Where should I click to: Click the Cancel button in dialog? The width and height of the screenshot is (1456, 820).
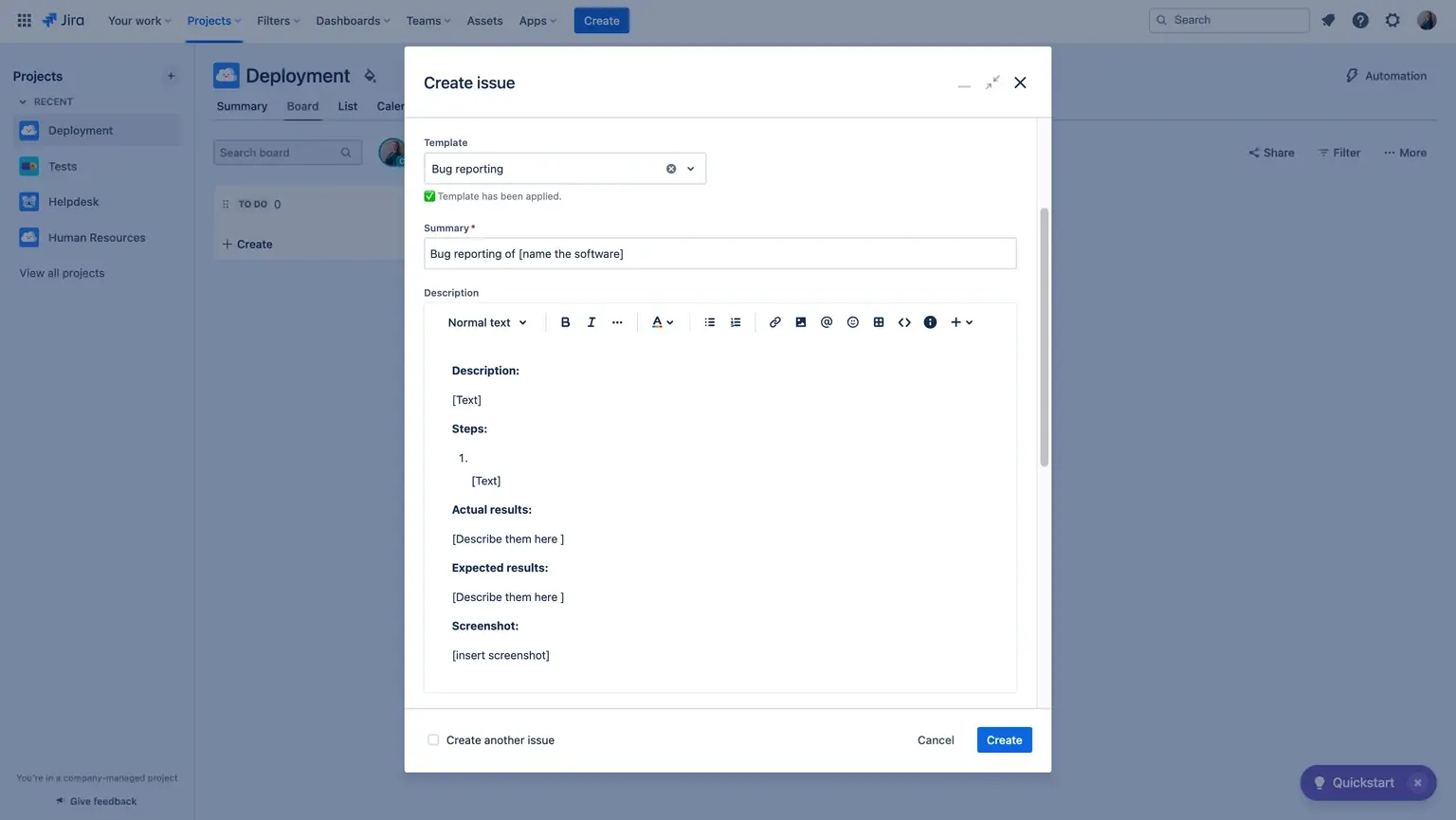point(935,740)
